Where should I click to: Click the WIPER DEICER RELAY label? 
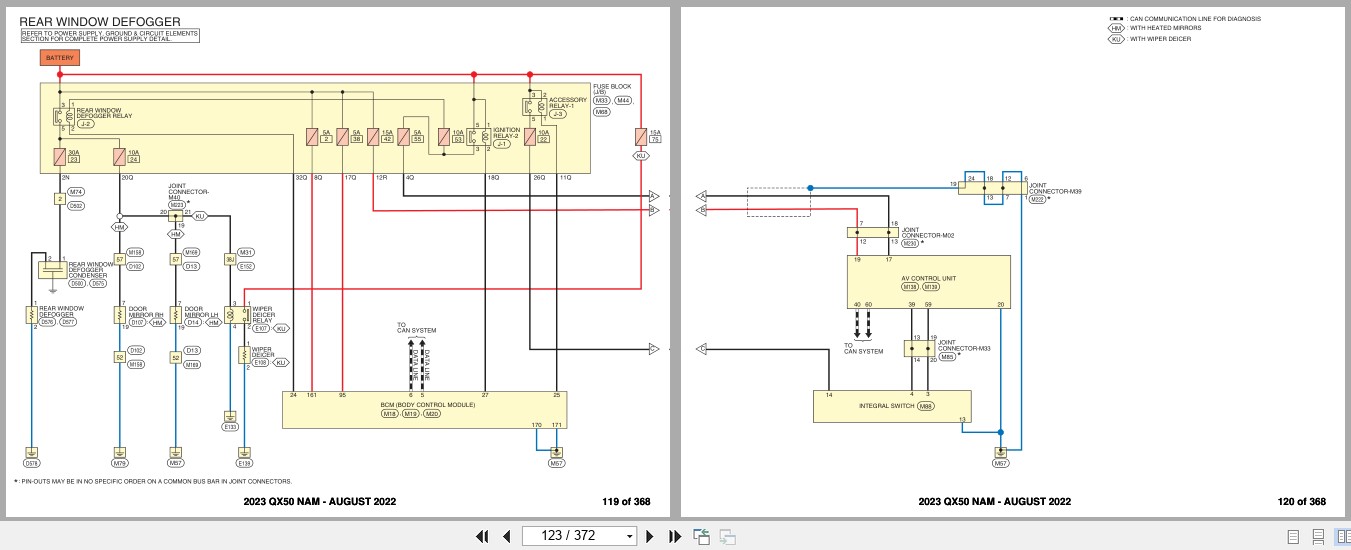click(x=263, y=314)
